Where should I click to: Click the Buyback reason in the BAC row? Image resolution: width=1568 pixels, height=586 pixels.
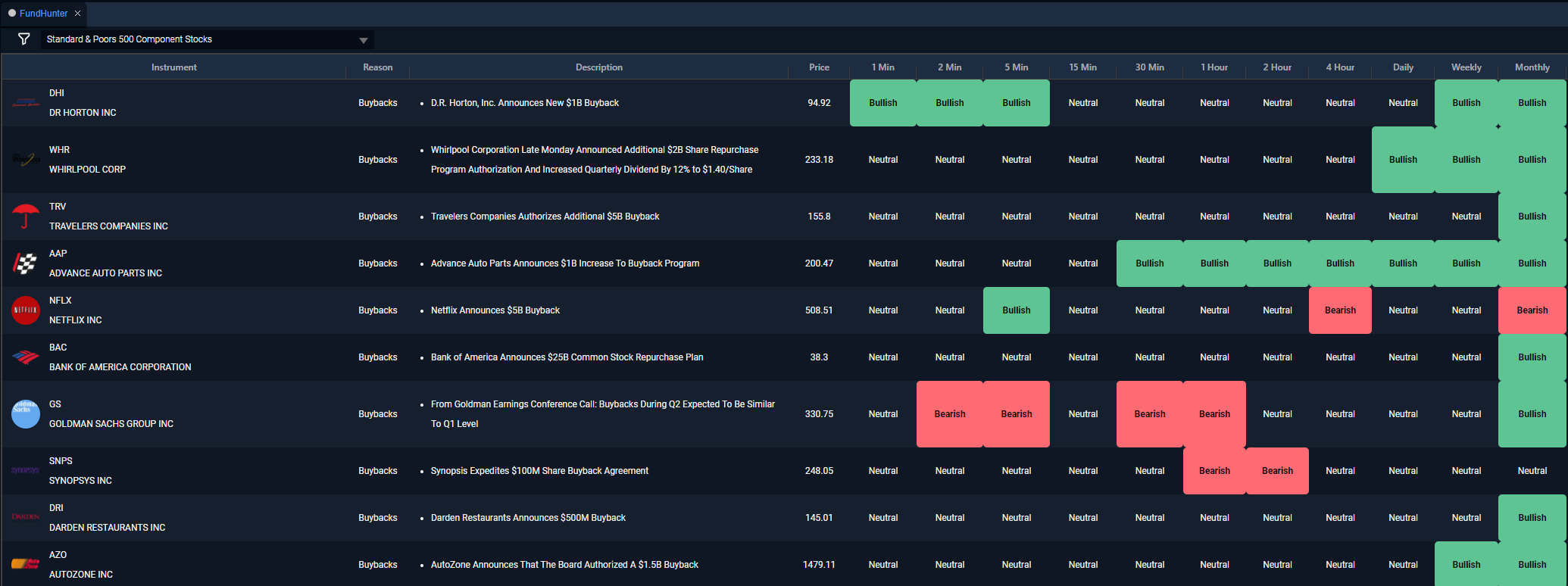[377, 357]
